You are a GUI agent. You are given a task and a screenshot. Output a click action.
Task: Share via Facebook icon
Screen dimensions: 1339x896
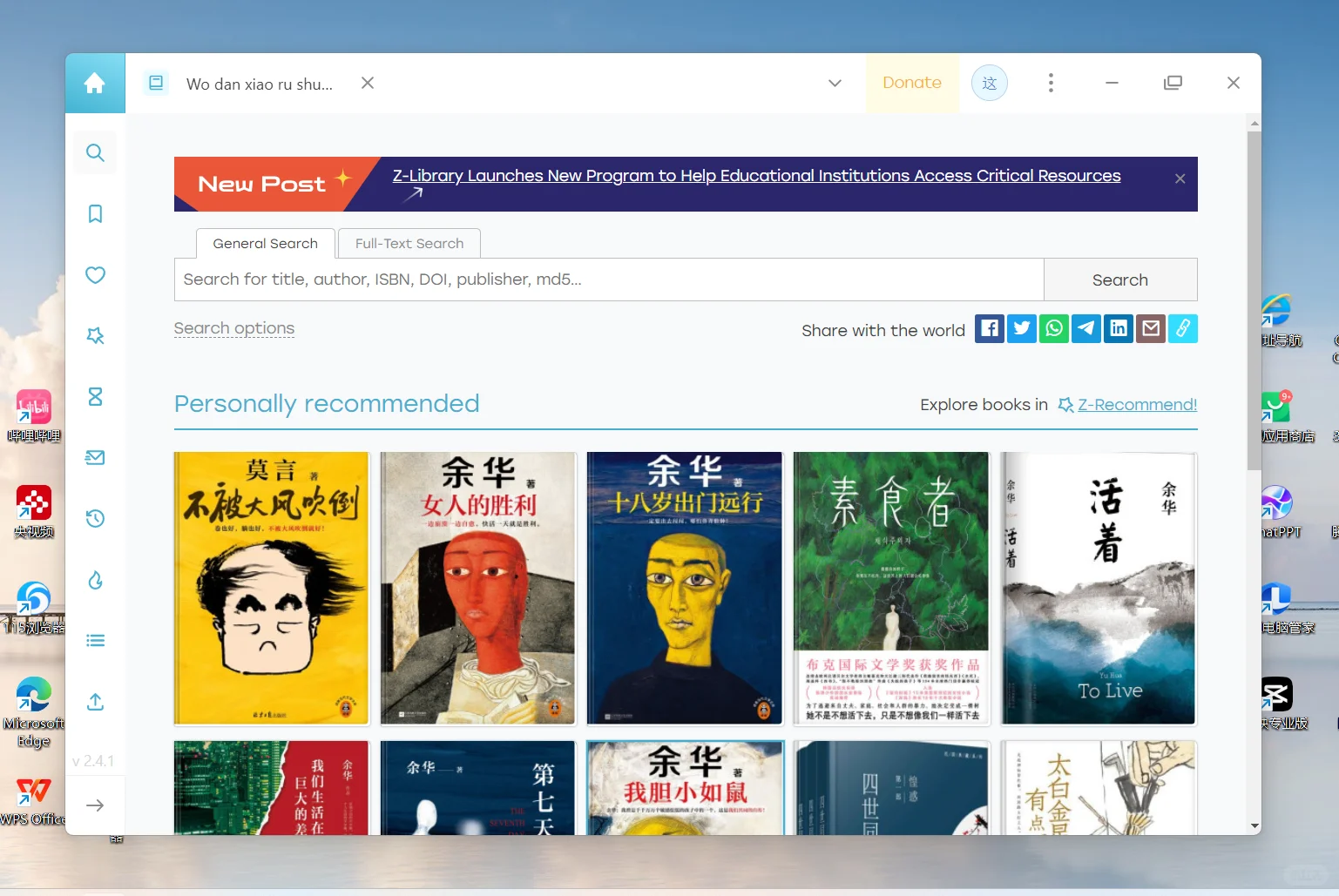click(990, 328)
